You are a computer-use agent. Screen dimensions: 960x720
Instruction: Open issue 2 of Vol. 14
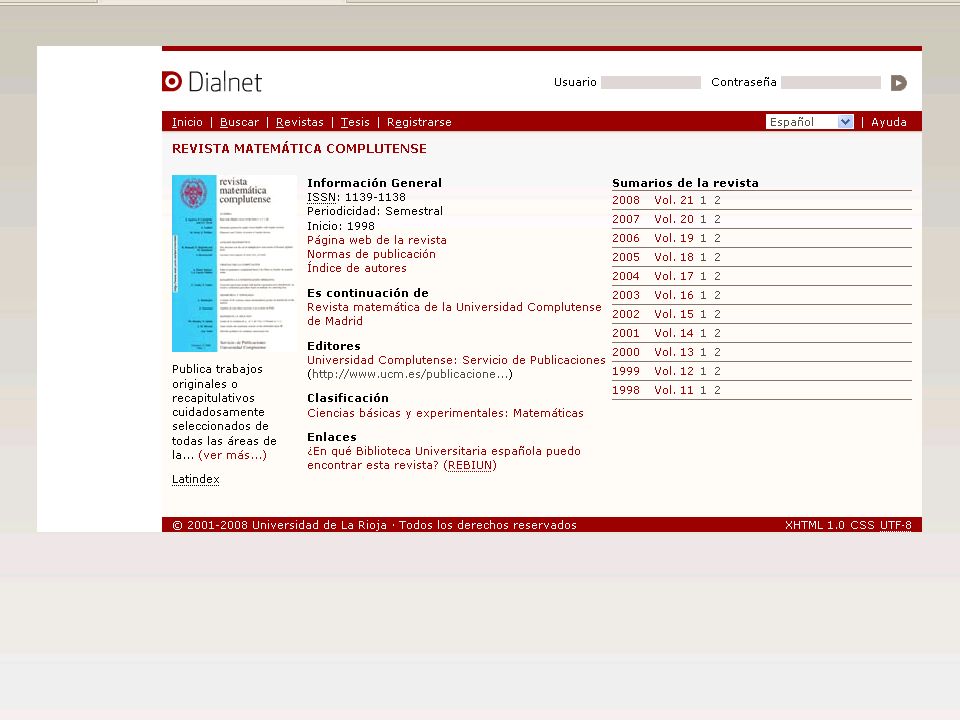tap(718, 333)
